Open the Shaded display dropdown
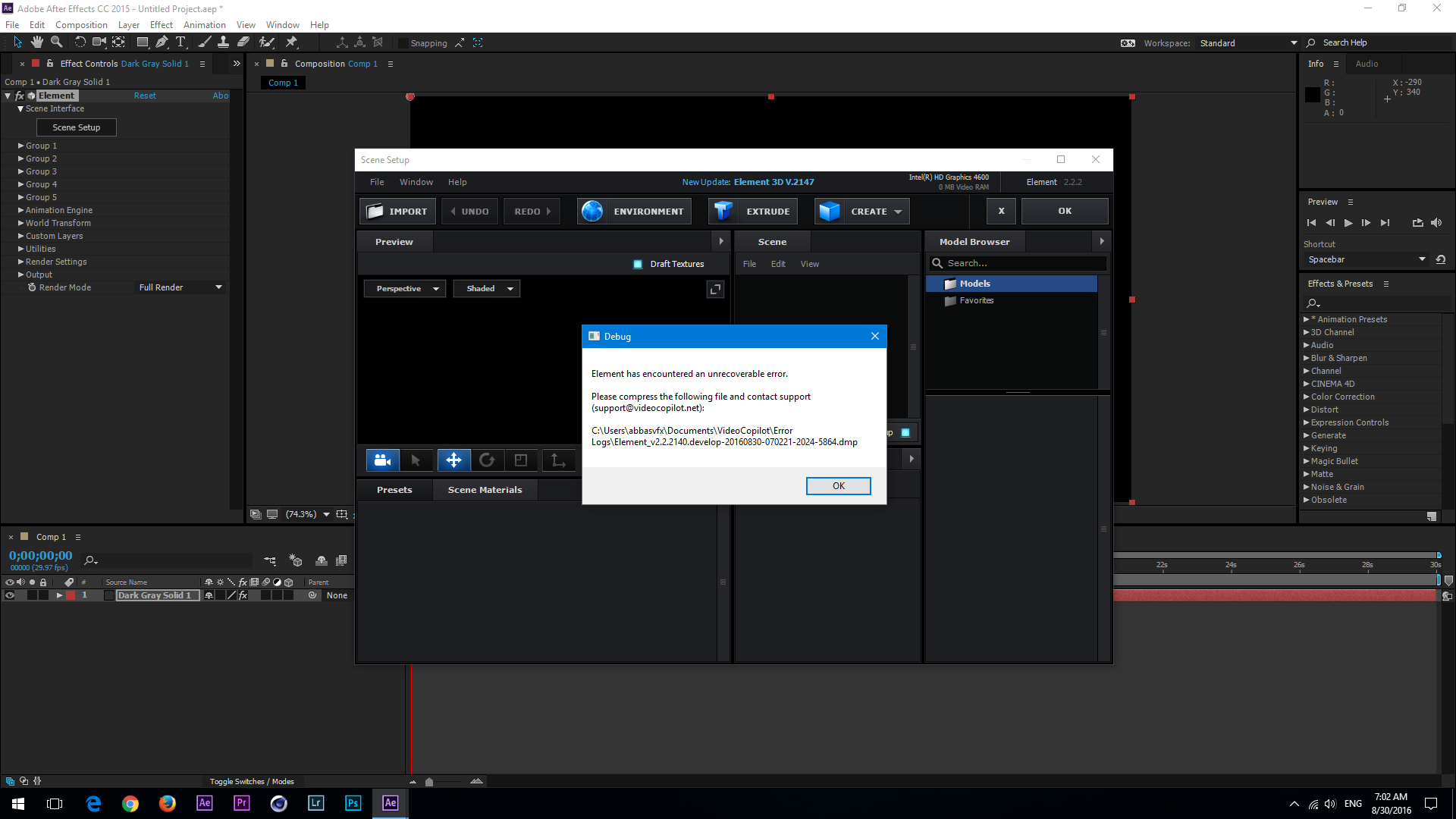Image resolution: width=1456 pixels, height=819 pixels. tap(487, 289)
